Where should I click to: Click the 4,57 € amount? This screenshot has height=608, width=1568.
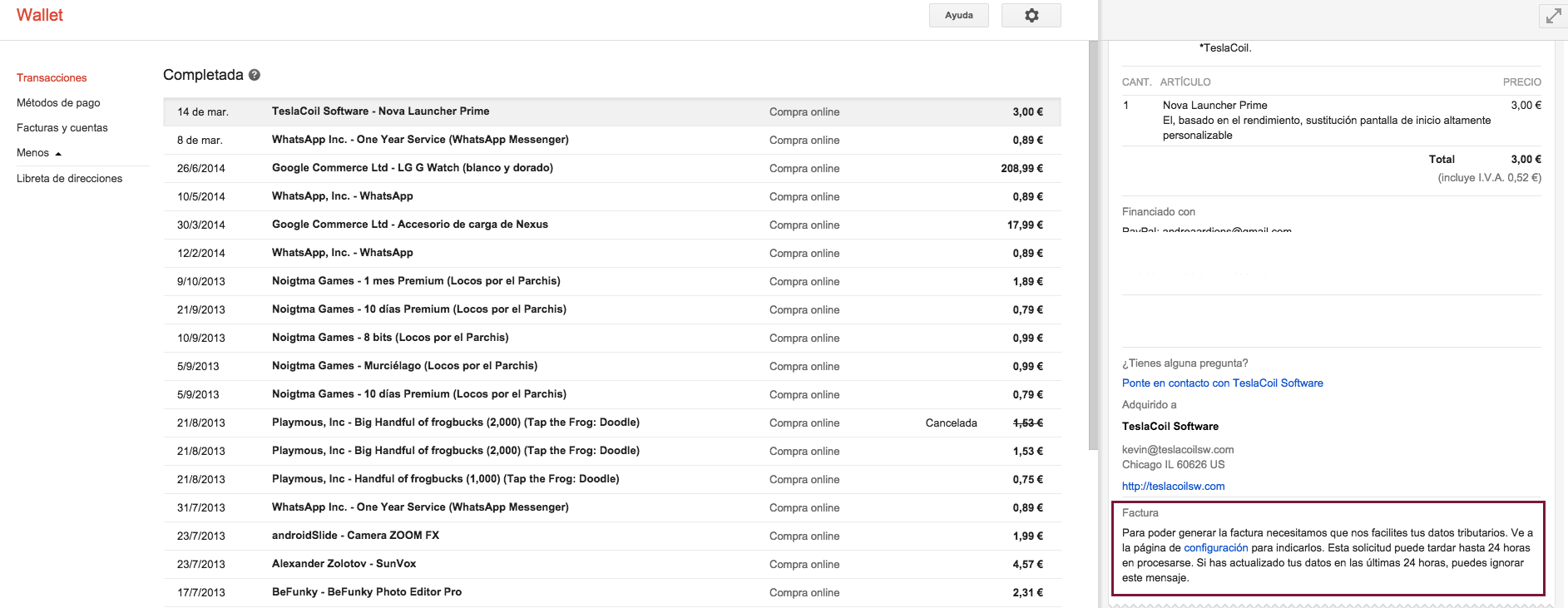coord(1027,564)
